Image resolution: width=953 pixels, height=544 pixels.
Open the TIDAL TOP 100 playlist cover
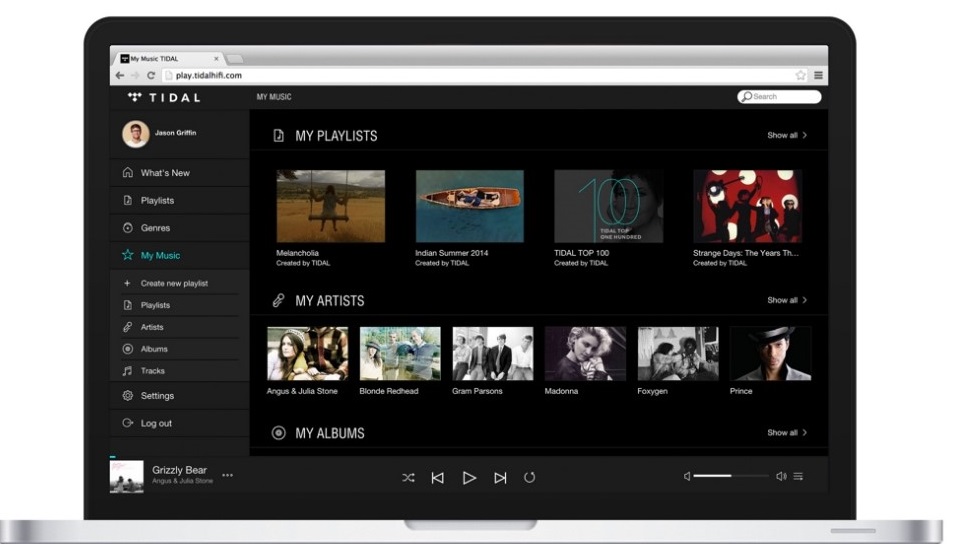coord(608,206)
